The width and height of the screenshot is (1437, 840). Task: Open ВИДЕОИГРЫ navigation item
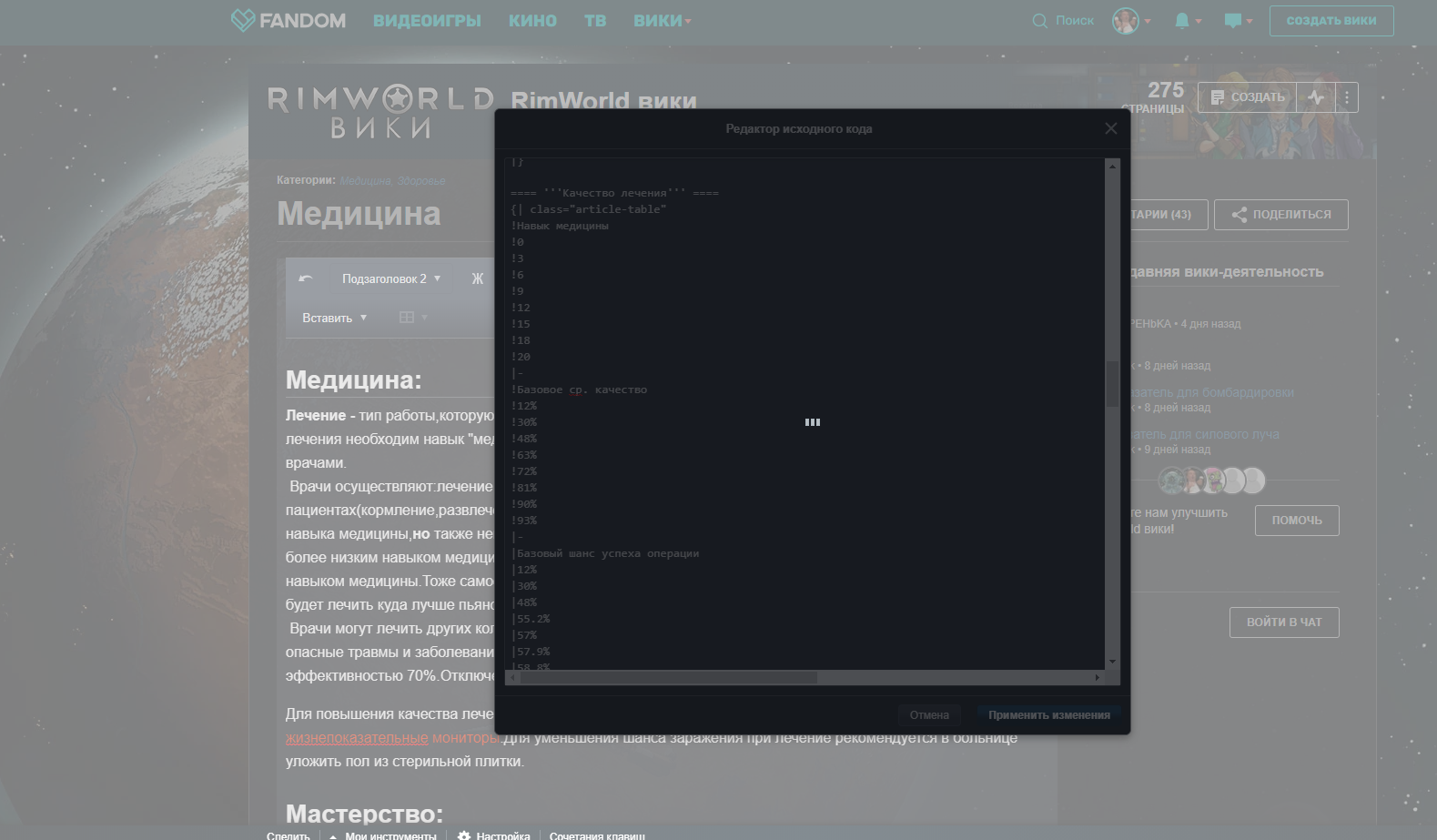(x=427, y=20)
